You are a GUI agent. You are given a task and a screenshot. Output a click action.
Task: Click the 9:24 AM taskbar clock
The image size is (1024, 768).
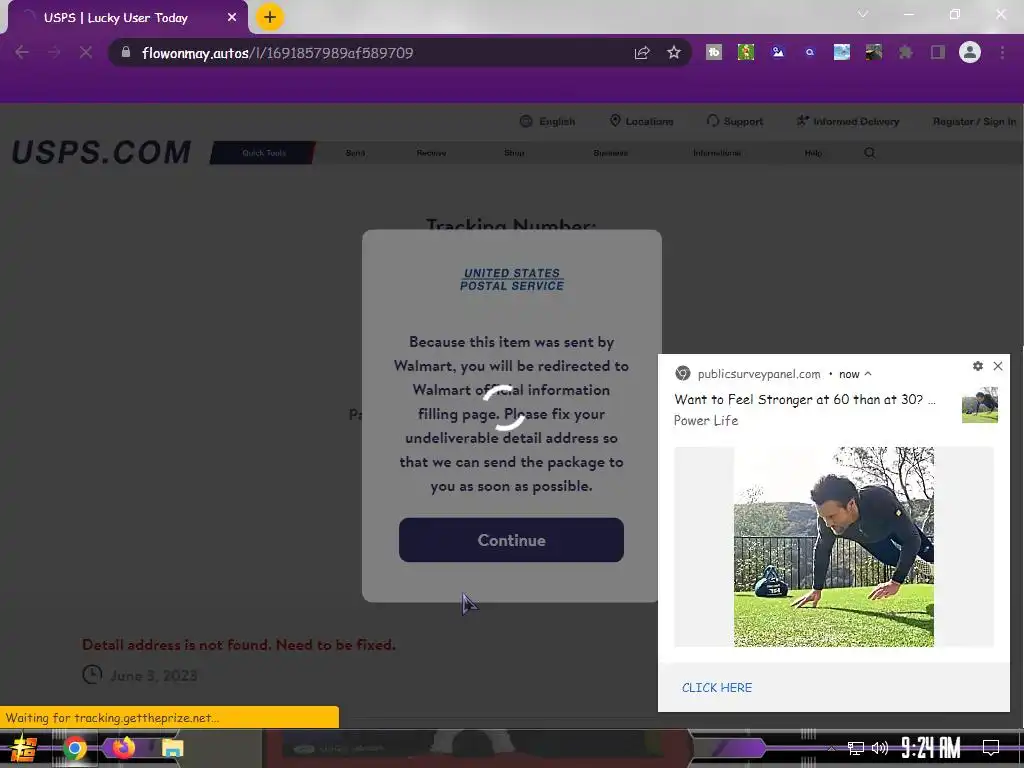tap(931, 748)
